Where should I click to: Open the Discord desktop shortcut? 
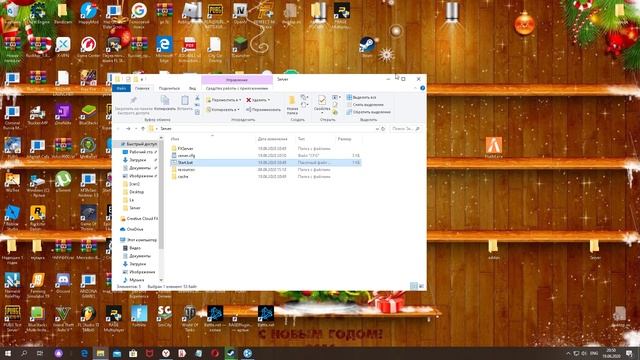[x=63, y=282]
